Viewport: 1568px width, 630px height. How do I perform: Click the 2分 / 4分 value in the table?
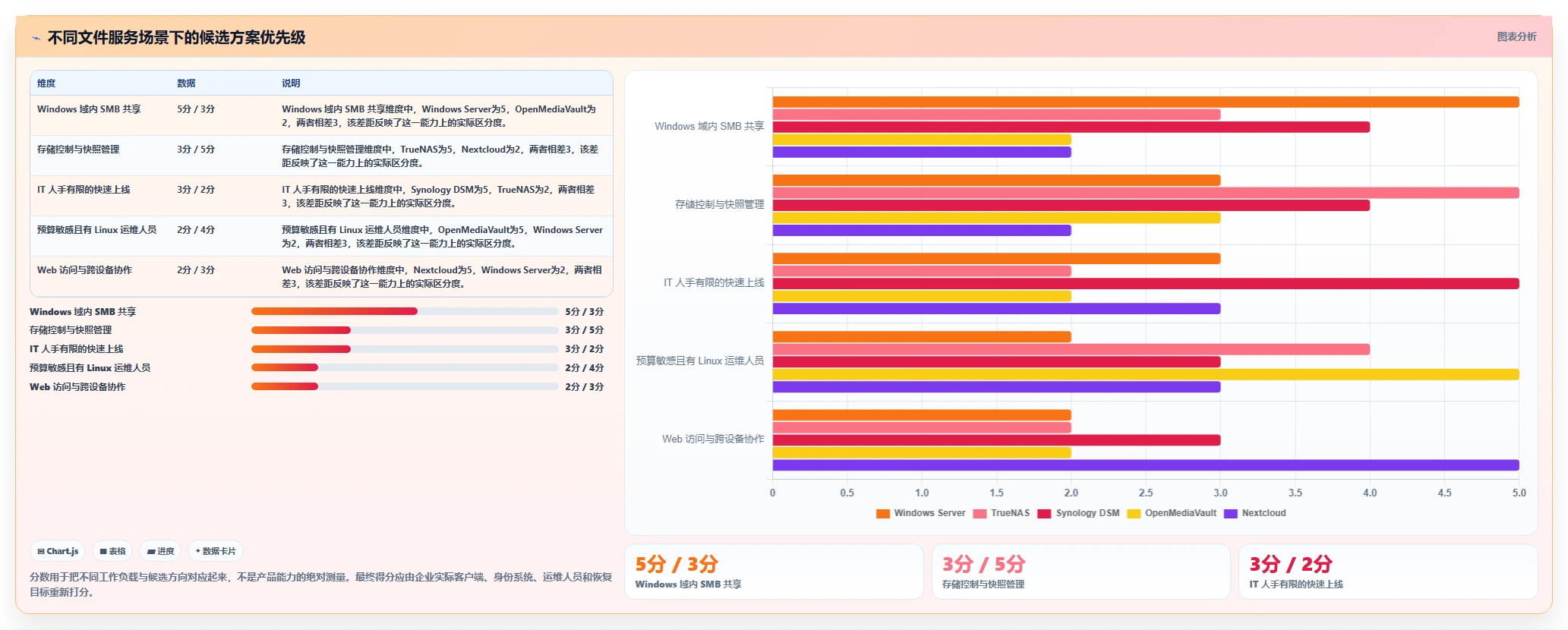196,230
